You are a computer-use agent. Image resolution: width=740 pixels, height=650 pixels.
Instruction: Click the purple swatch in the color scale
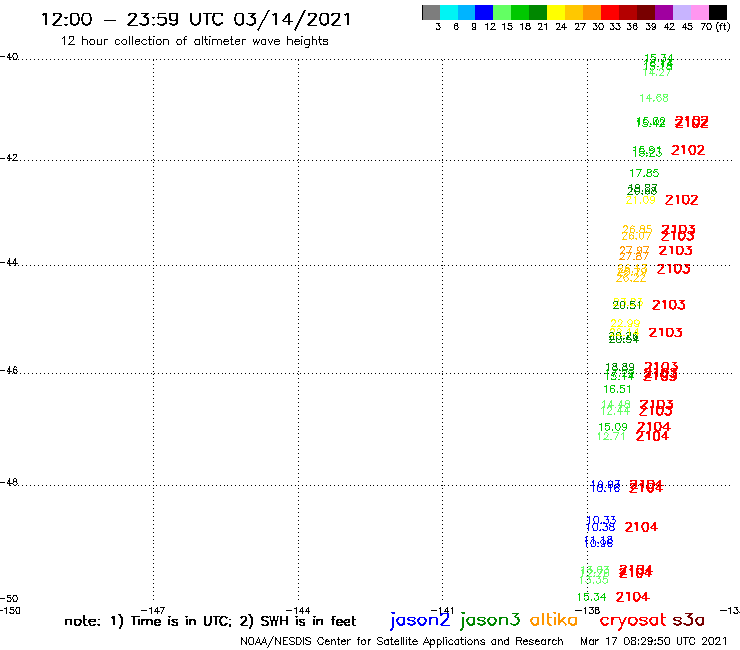click(664, 12)
